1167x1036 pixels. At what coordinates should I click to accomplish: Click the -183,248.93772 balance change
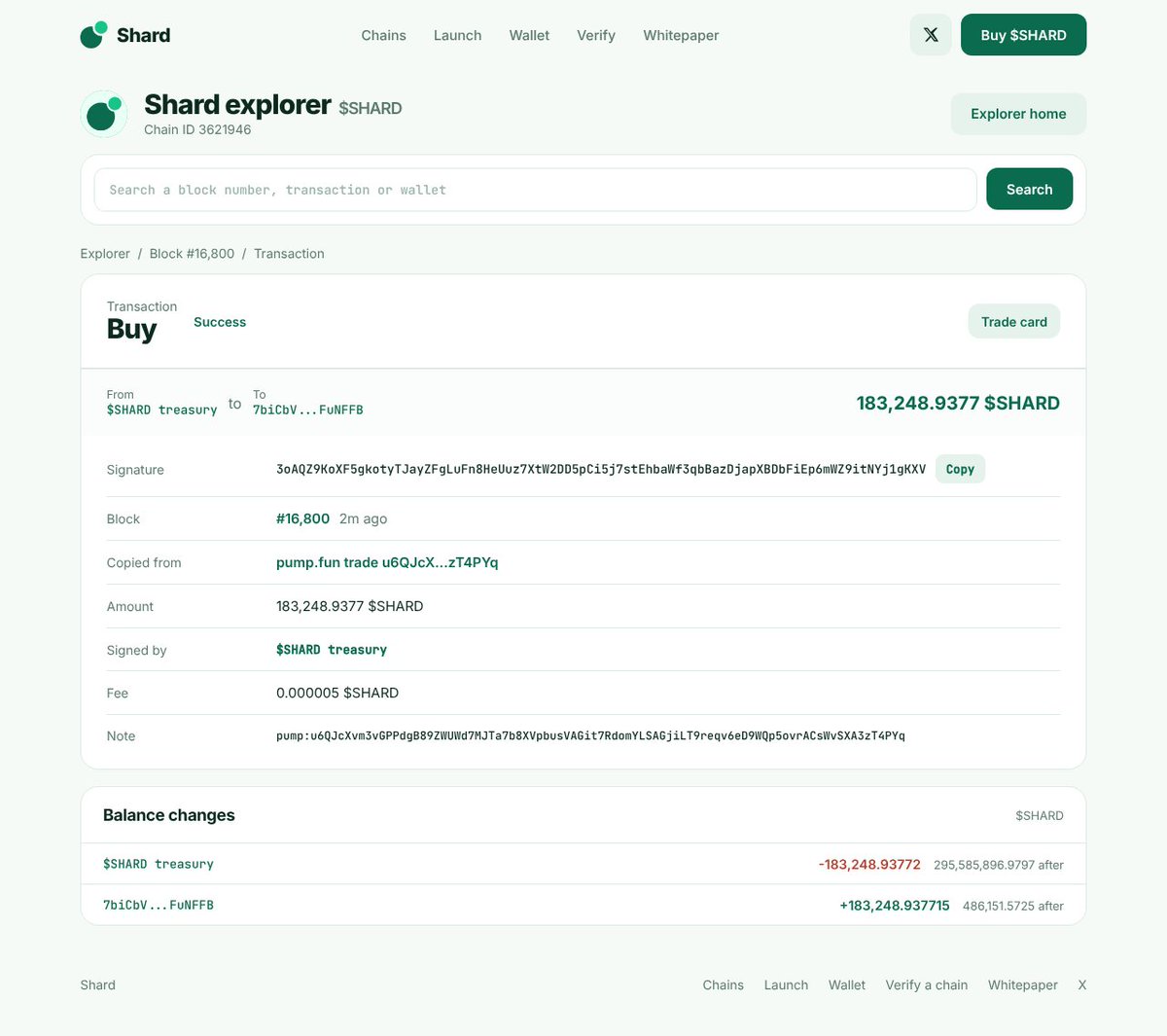869,864
